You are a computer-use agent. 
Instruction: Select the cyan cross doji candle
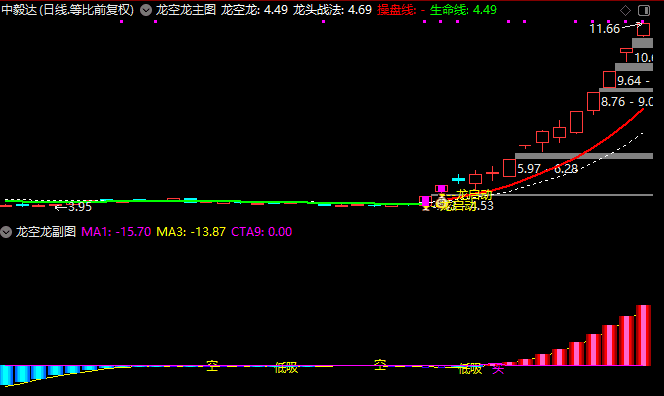pos(458,179)
